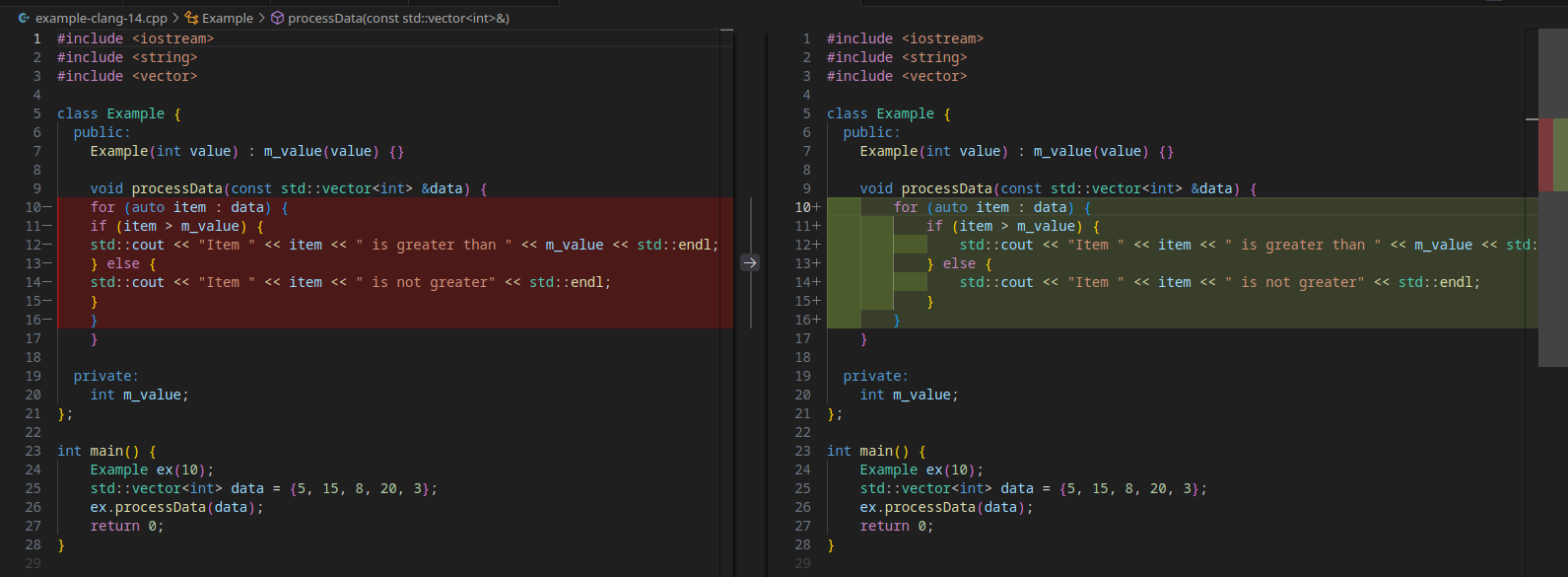Jump to green addition block in overview ruler
The height and width of the screenshot is (577, 1568).
(1560, 155)
